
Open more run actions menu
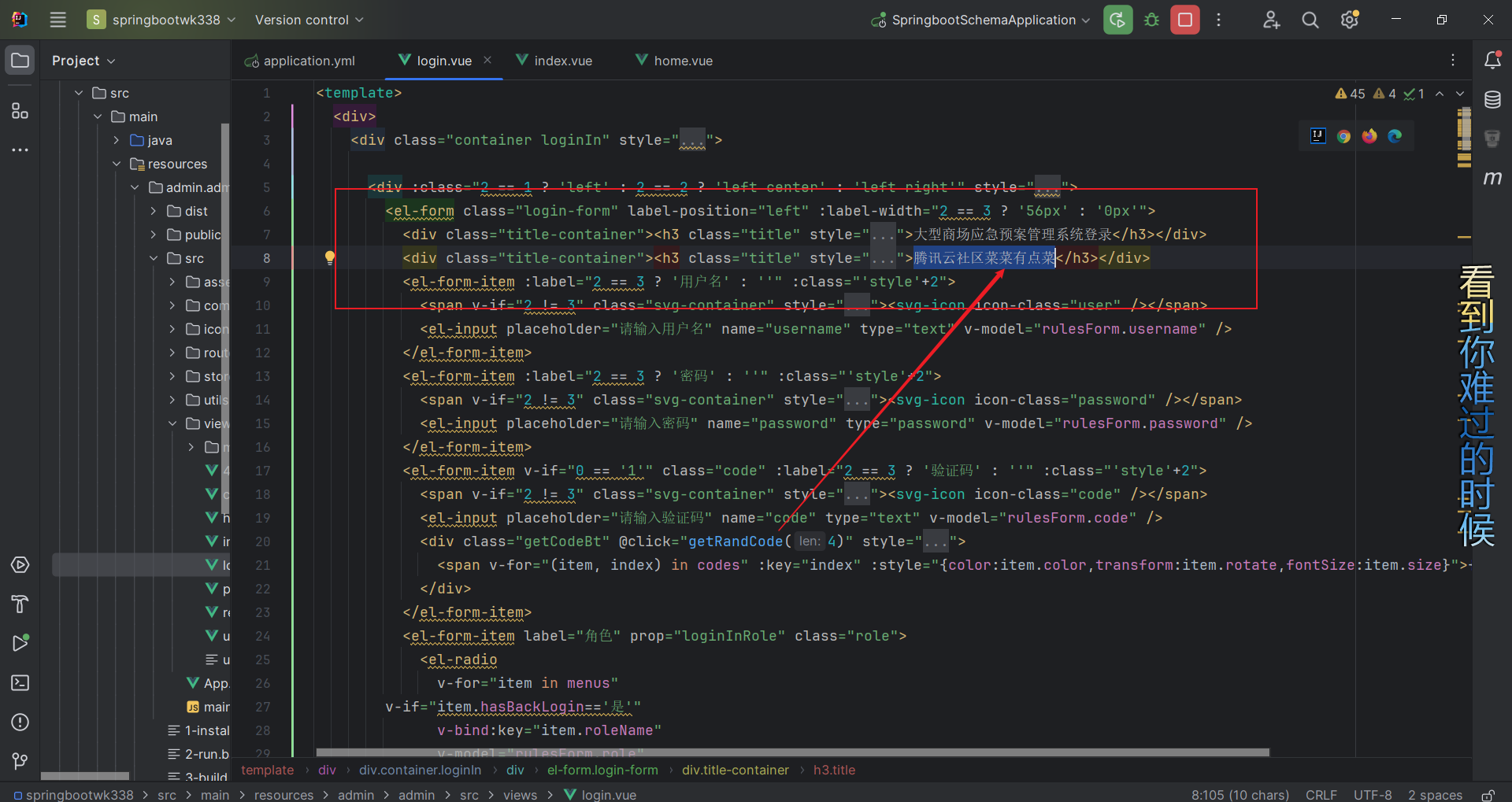(1218, 20)
